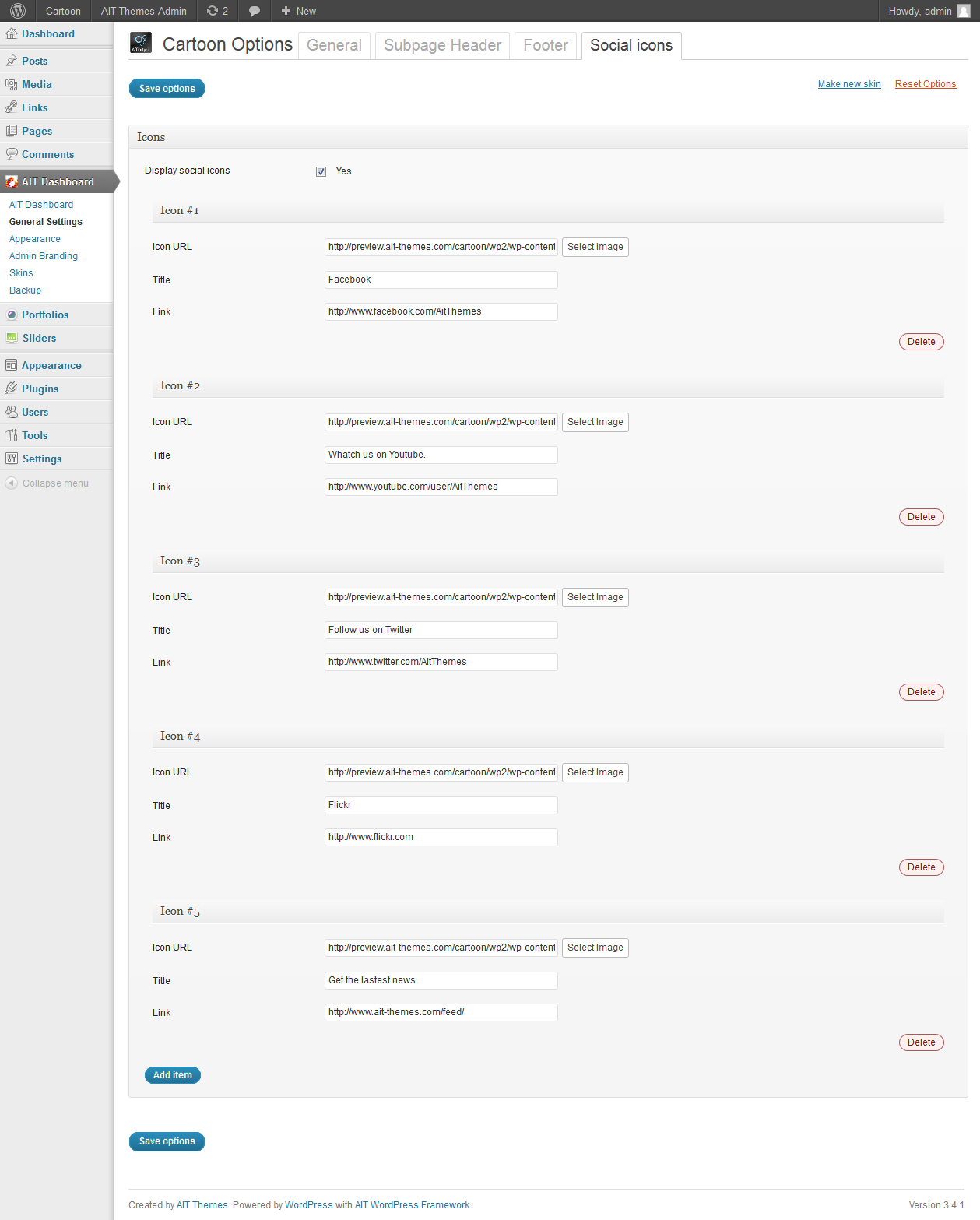The image size is (980, 1220).
Task: Open AIT Dashboard submenu link
Action: click(x=41, y=205)
